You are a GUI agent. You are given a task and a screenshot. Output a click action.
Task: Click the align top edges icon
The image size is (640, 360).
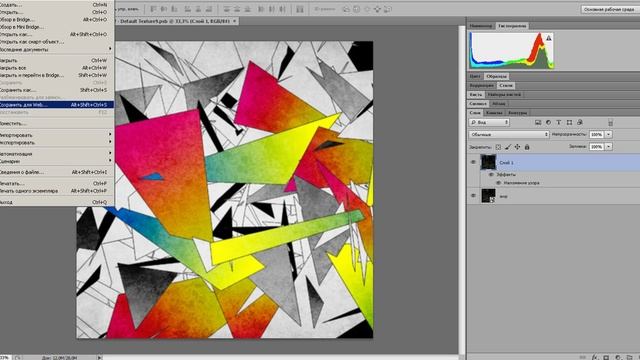coord(153,9)
